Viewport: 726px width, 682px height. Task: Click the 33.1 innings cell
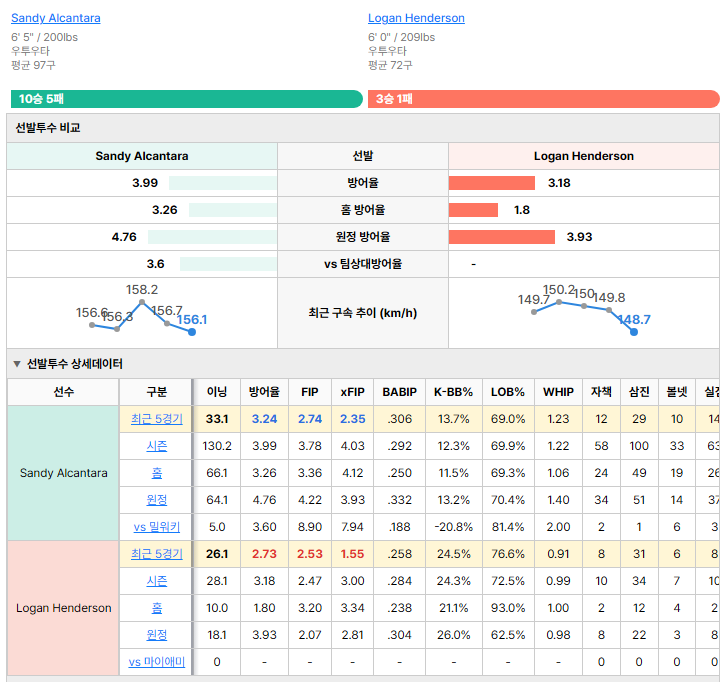pyautogui.click(x=217, y=419)
